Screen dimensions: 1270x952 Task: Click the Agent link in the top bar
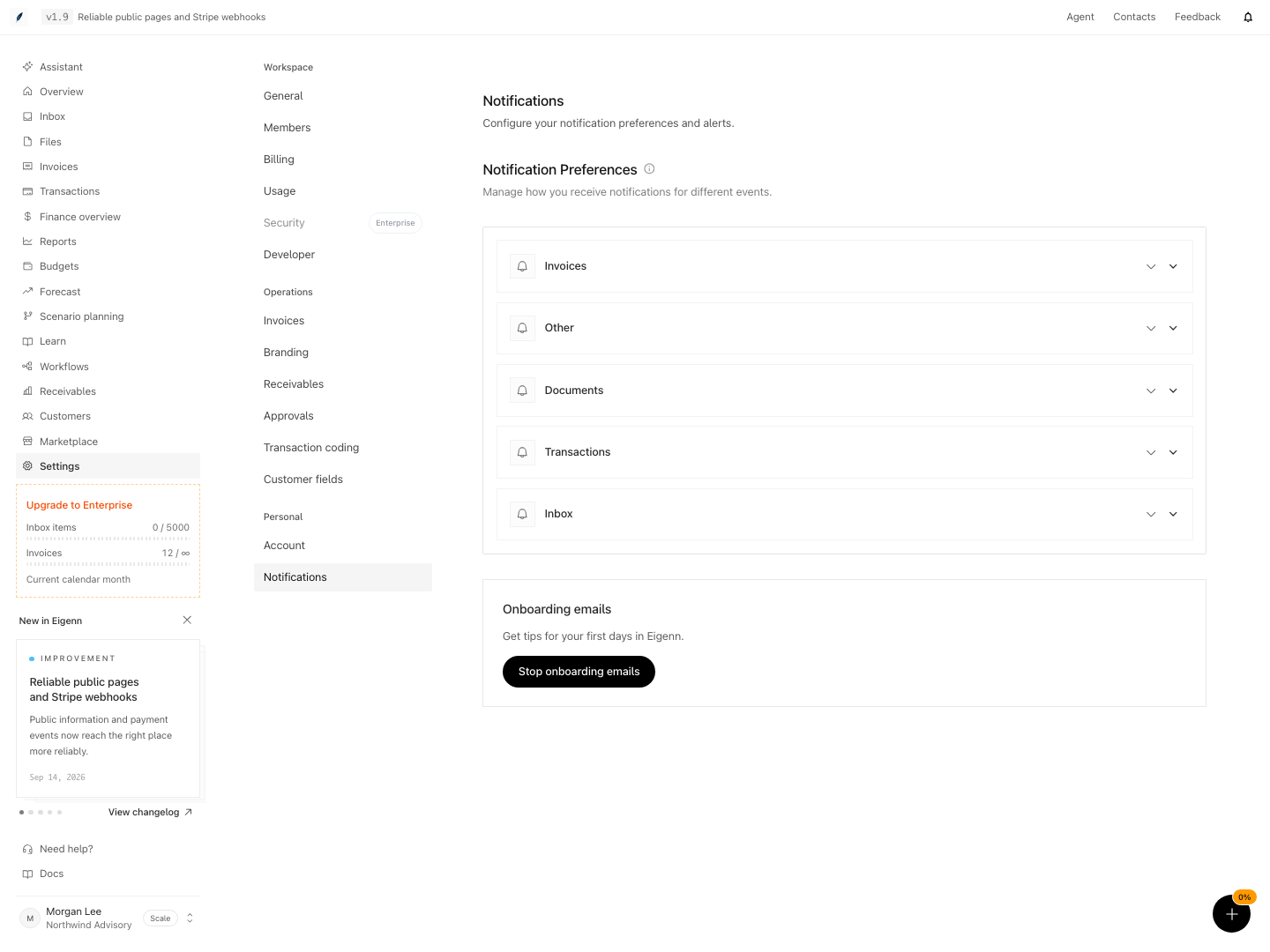1080,17
